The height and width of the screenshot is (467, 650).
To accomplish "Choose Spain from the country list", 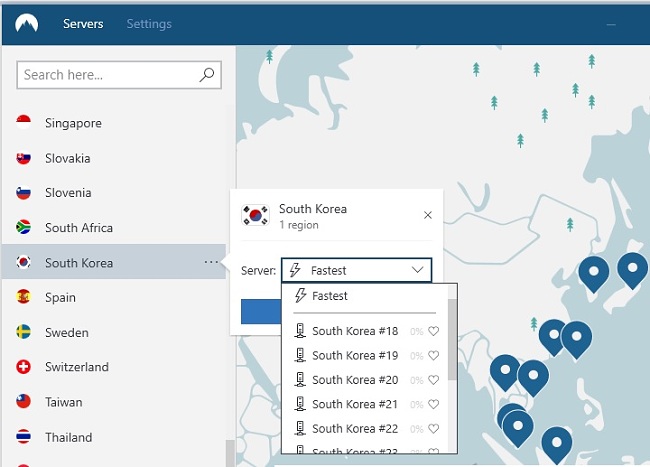I will tap(114, 297).
